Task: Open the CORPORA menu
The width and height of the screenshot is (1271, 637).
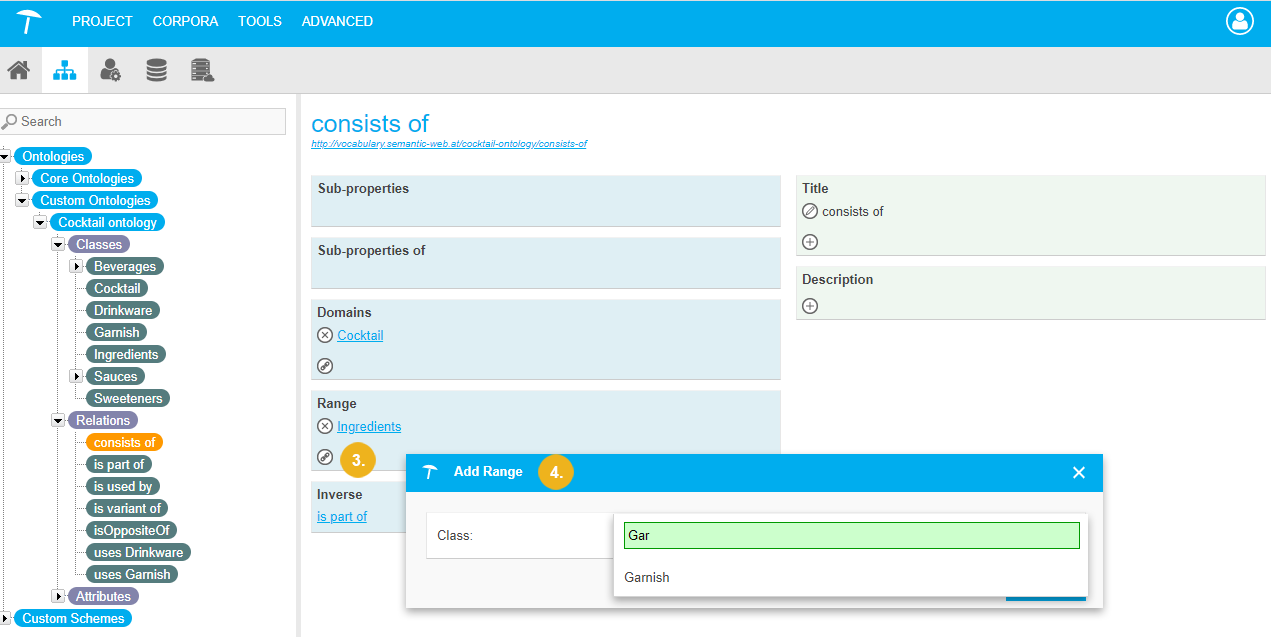Action: pos(185,21)
